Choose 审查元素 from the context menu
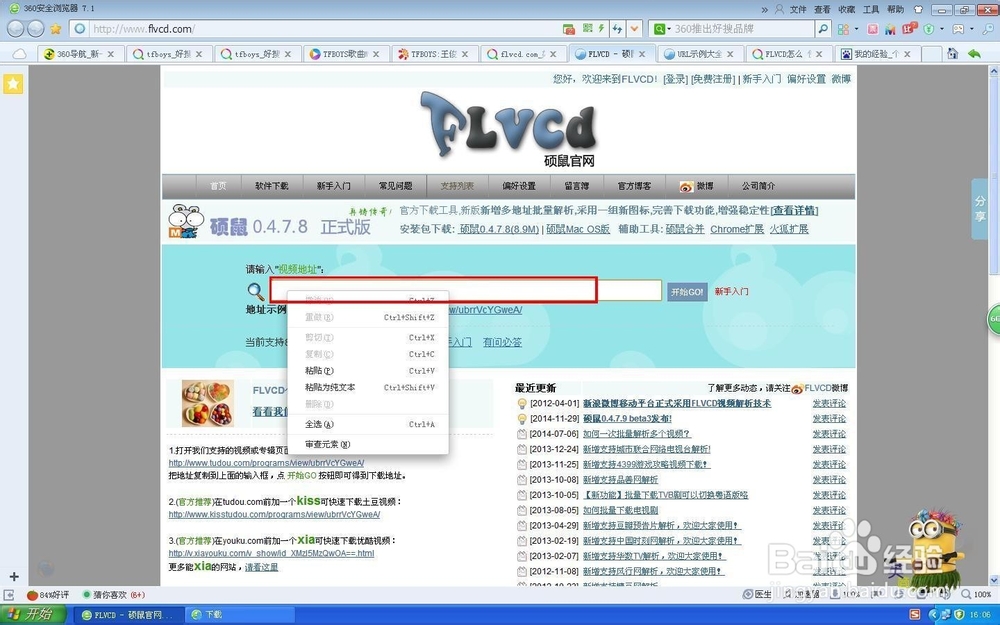The height and width of the screenshot is (625, 1000). coord(369,445)
